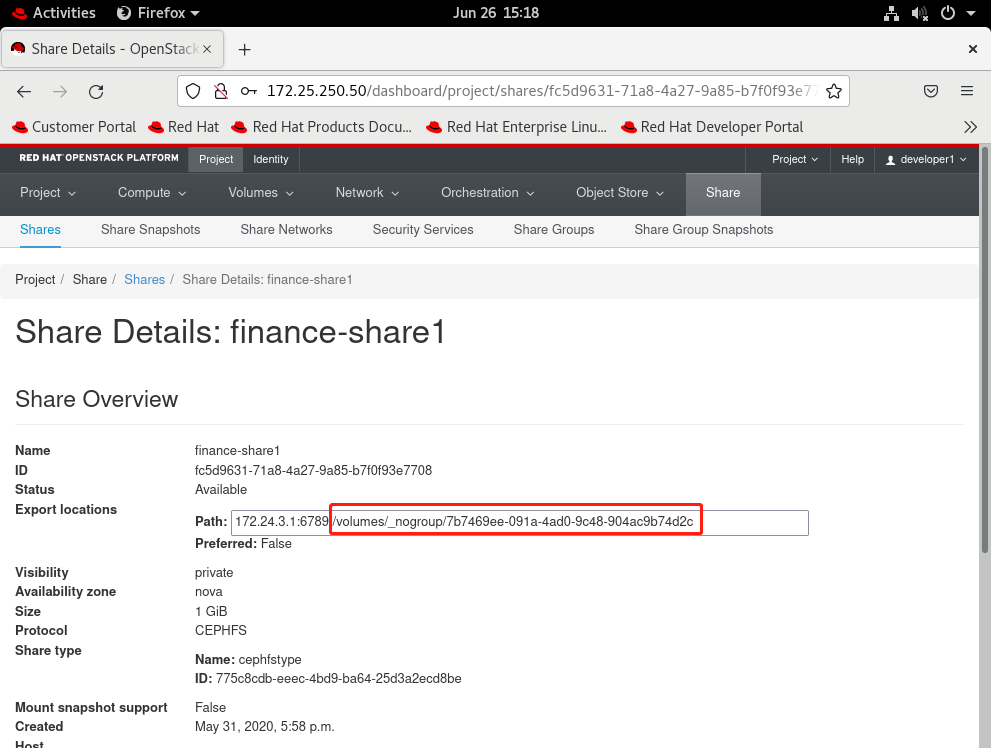Expand the Network dropdown menu
Screen dimensions: 991x748
(x=367, y=193)
